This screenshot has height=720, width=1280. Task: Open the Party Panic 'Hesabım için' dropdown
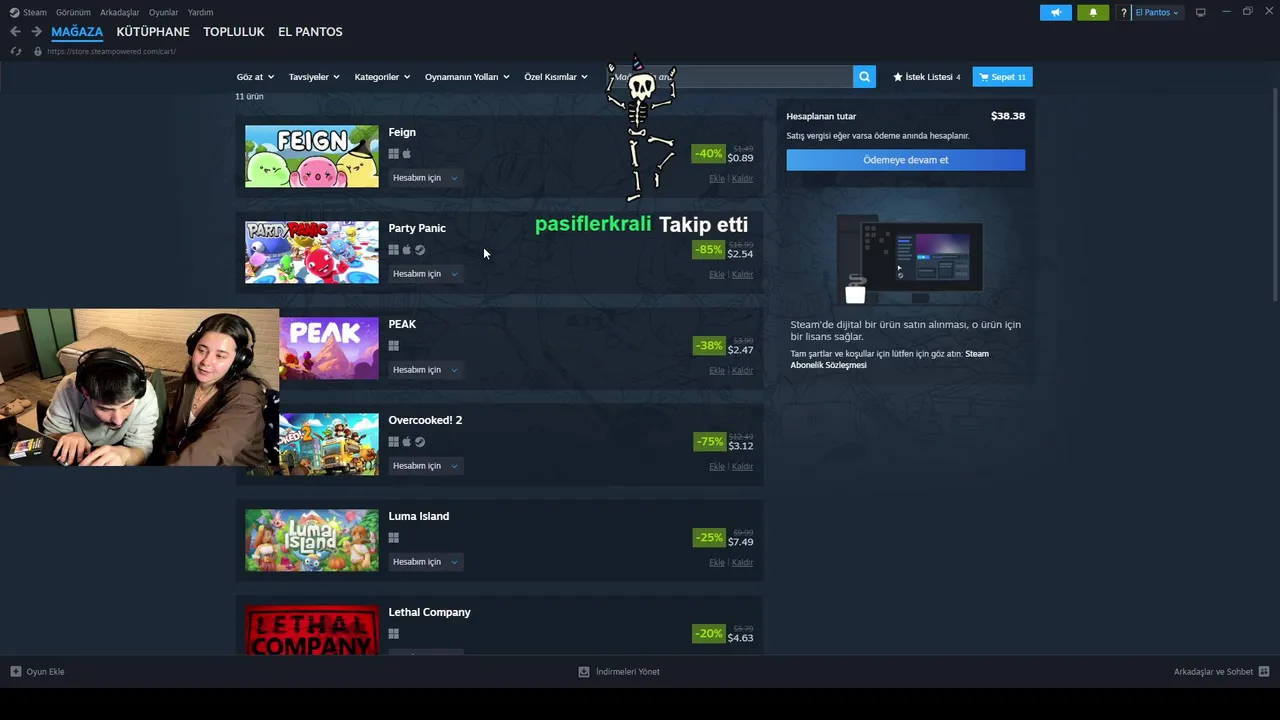pos(425,274)
